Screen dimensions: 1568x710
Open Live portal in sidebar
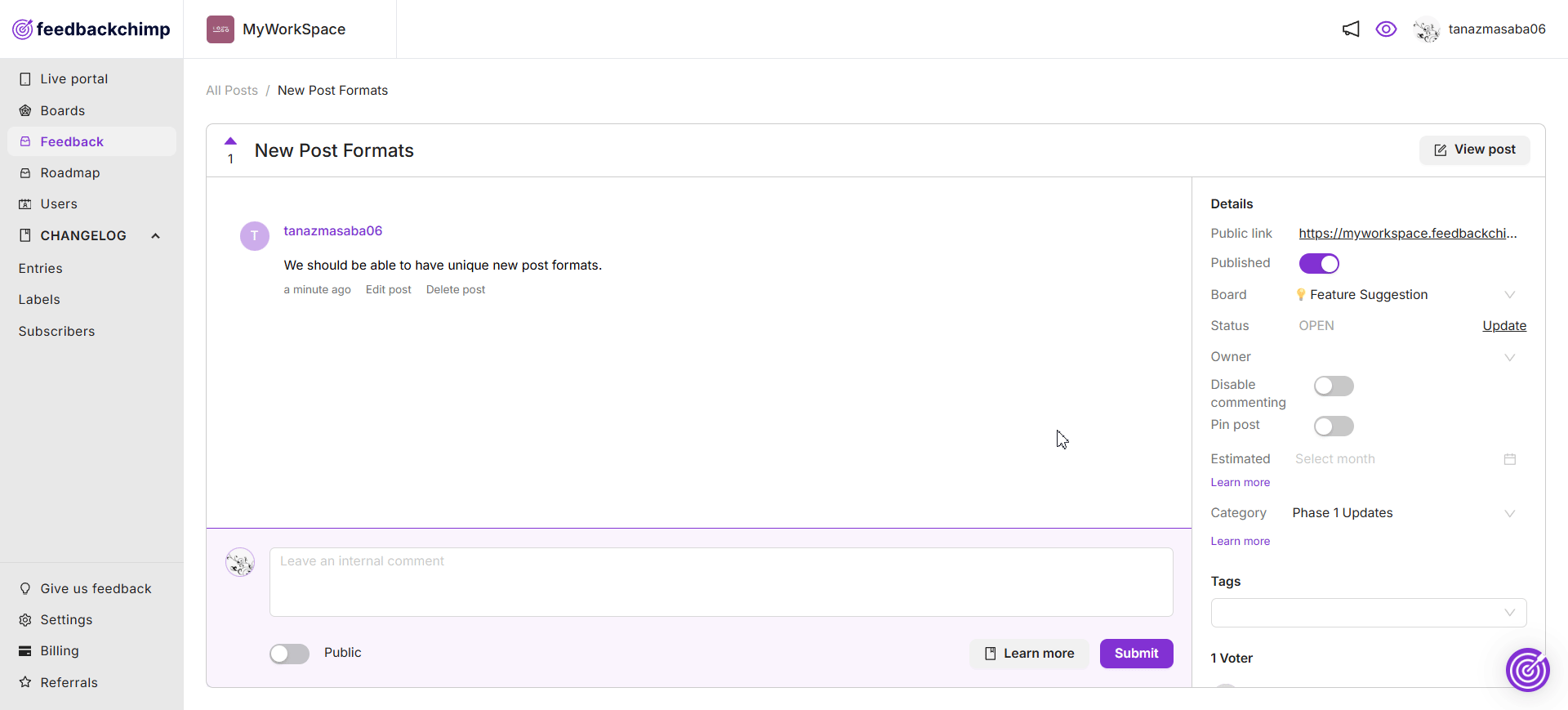click(x=91, y=79)
